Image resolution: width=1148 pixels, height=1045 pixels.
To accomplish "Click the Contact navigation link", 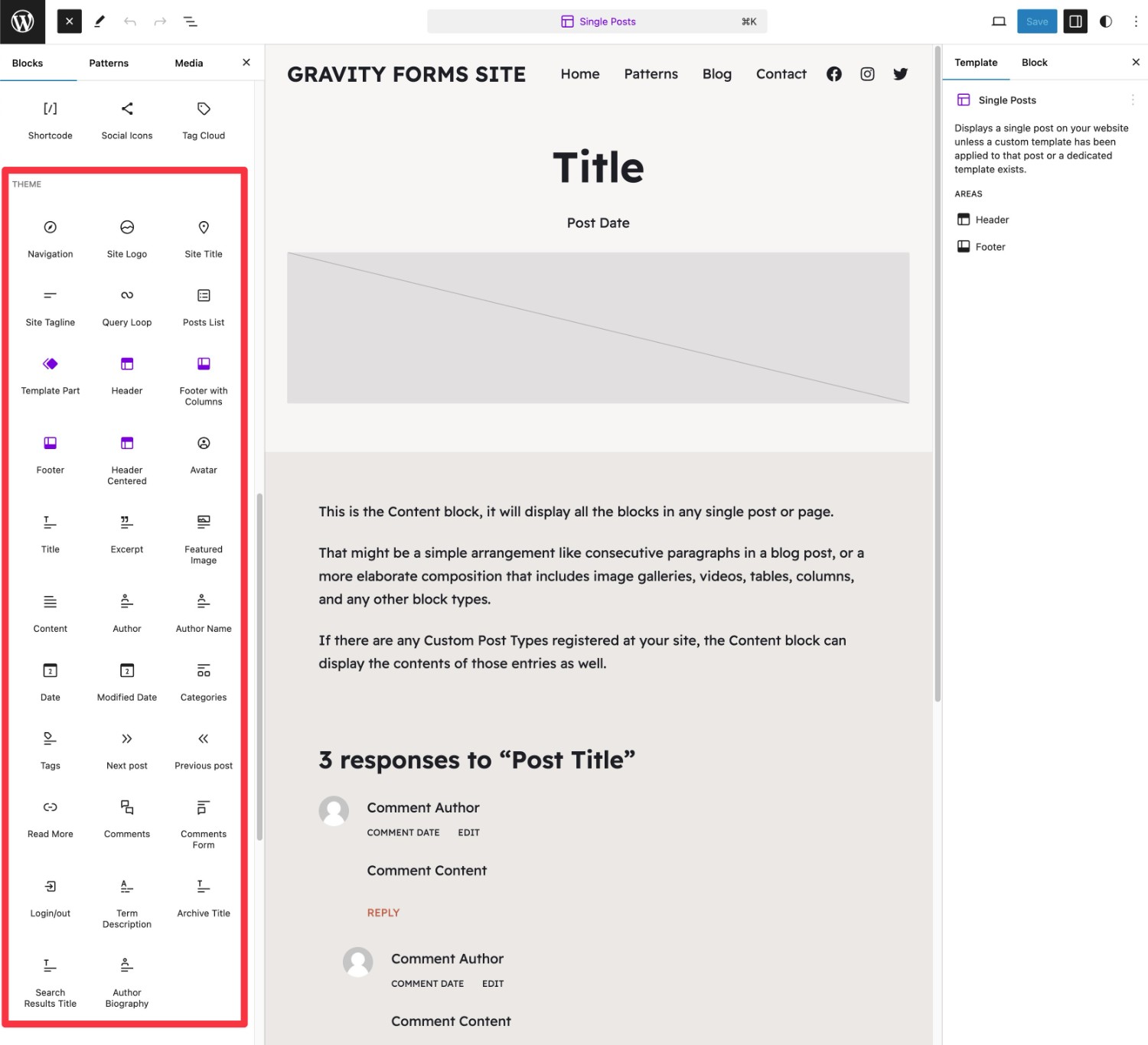I will pos(781,74).
